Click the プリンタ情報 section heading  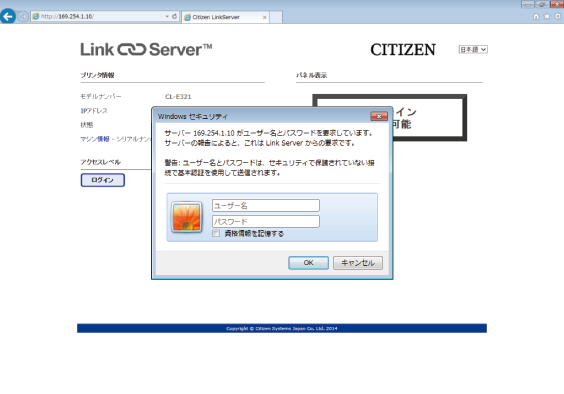[x=97, y=75]
